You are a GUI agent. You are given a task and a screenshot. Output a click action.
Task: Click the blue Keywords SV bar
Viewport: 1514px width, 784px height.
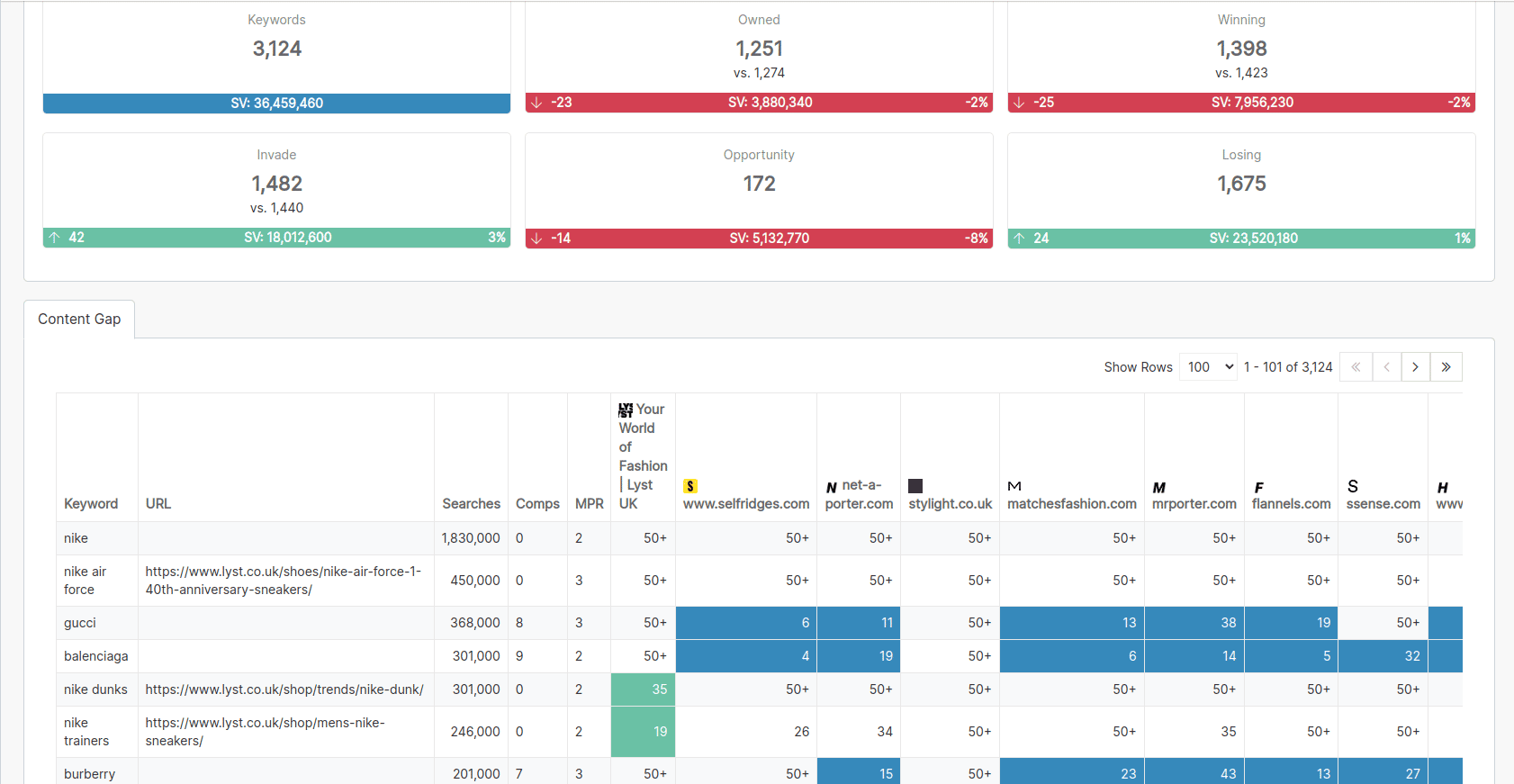point(276,104)
